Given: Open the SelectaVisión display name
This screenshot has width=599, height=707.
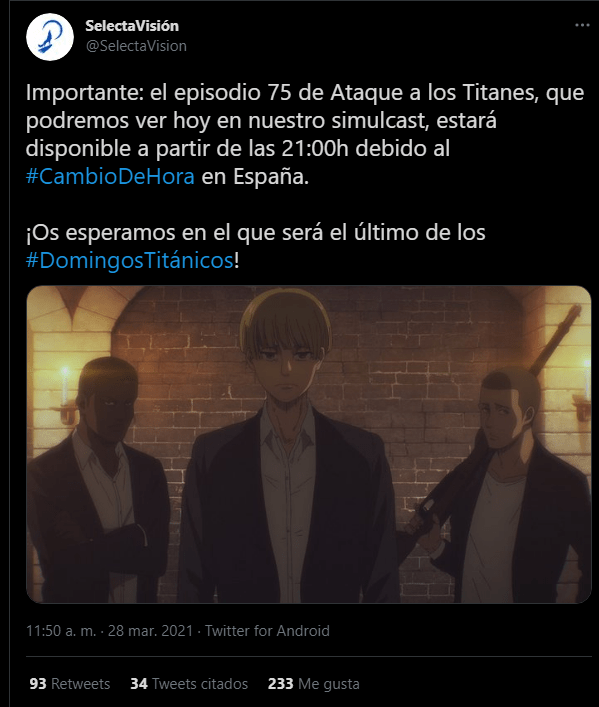Looking at the screenshot, I should point(132,26).
